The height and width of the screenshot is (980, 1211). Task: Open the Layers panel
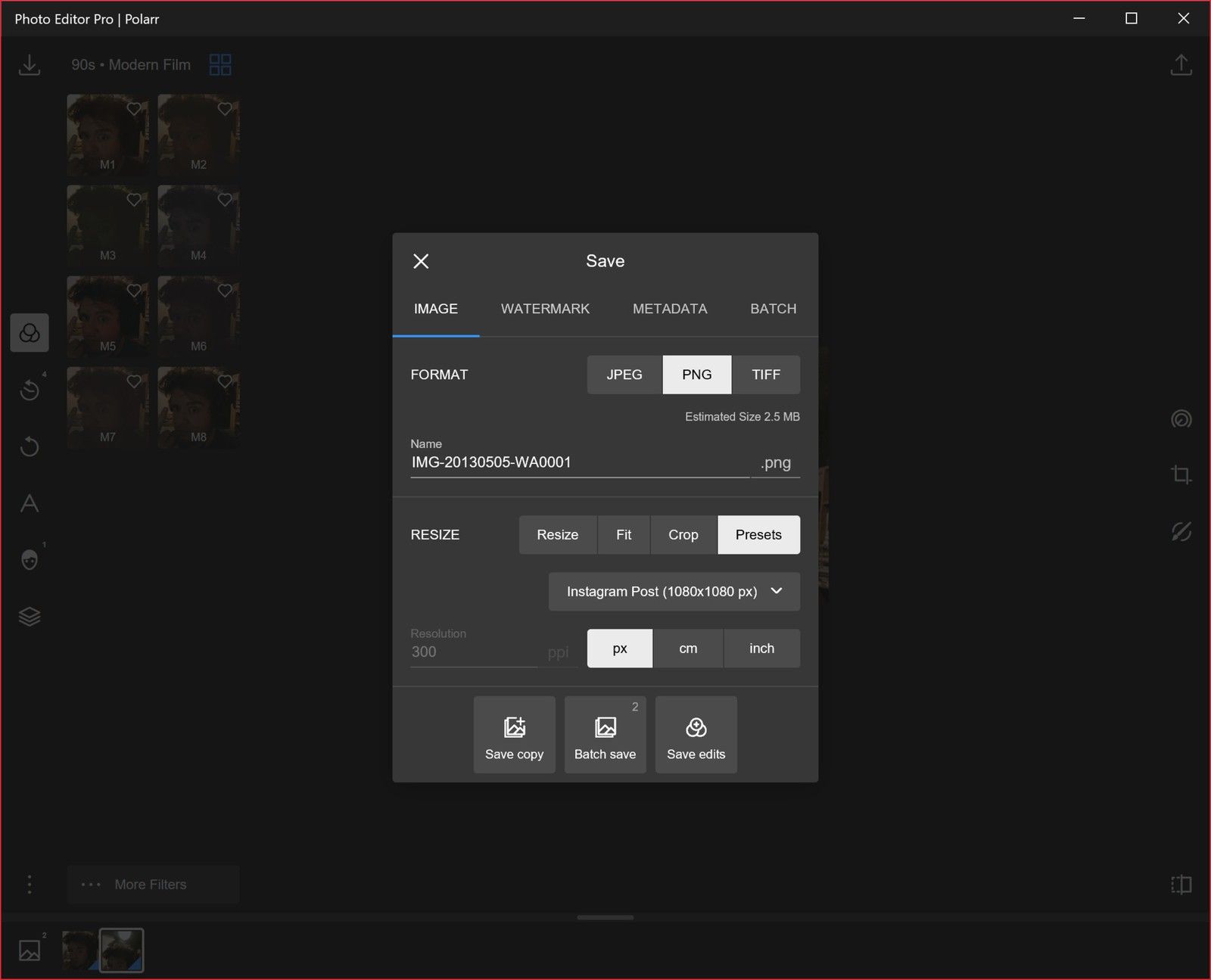pyautogui.click(x=30, y=616)
